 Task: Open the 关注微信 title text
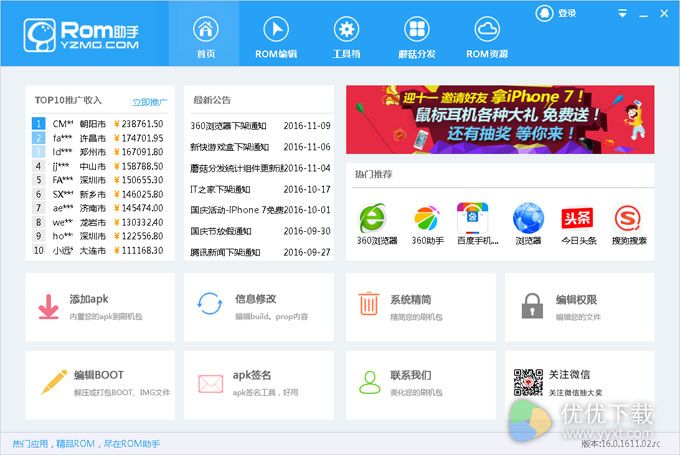pos(569,374)
